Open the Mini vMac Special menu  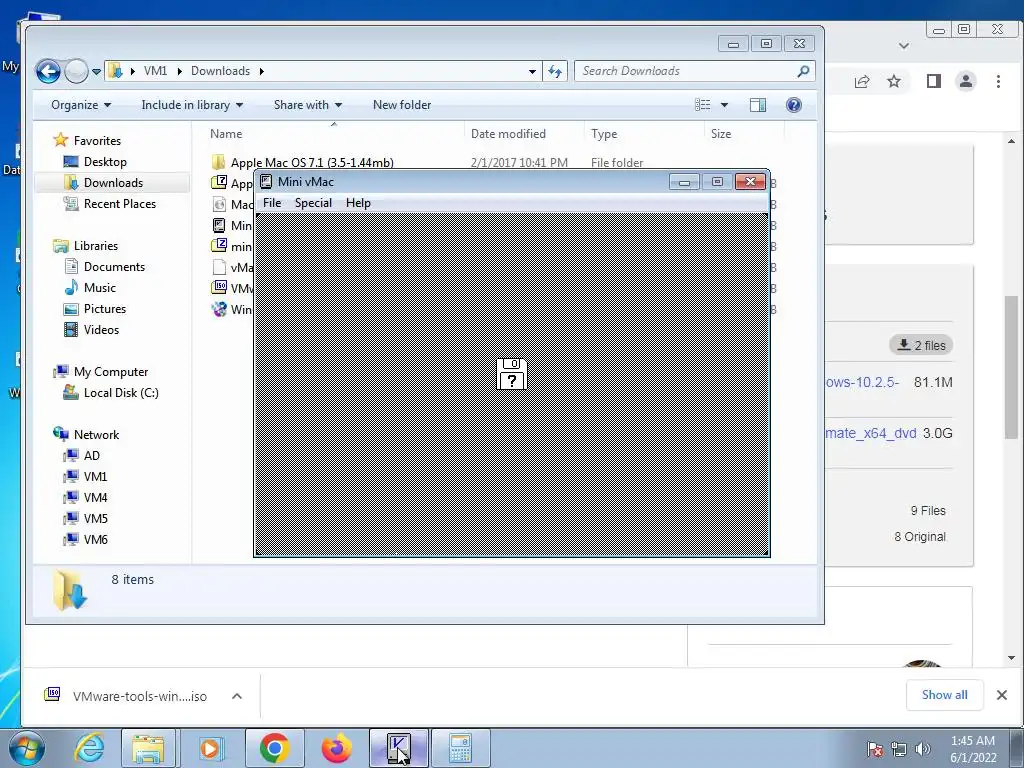tap(313, 202)
